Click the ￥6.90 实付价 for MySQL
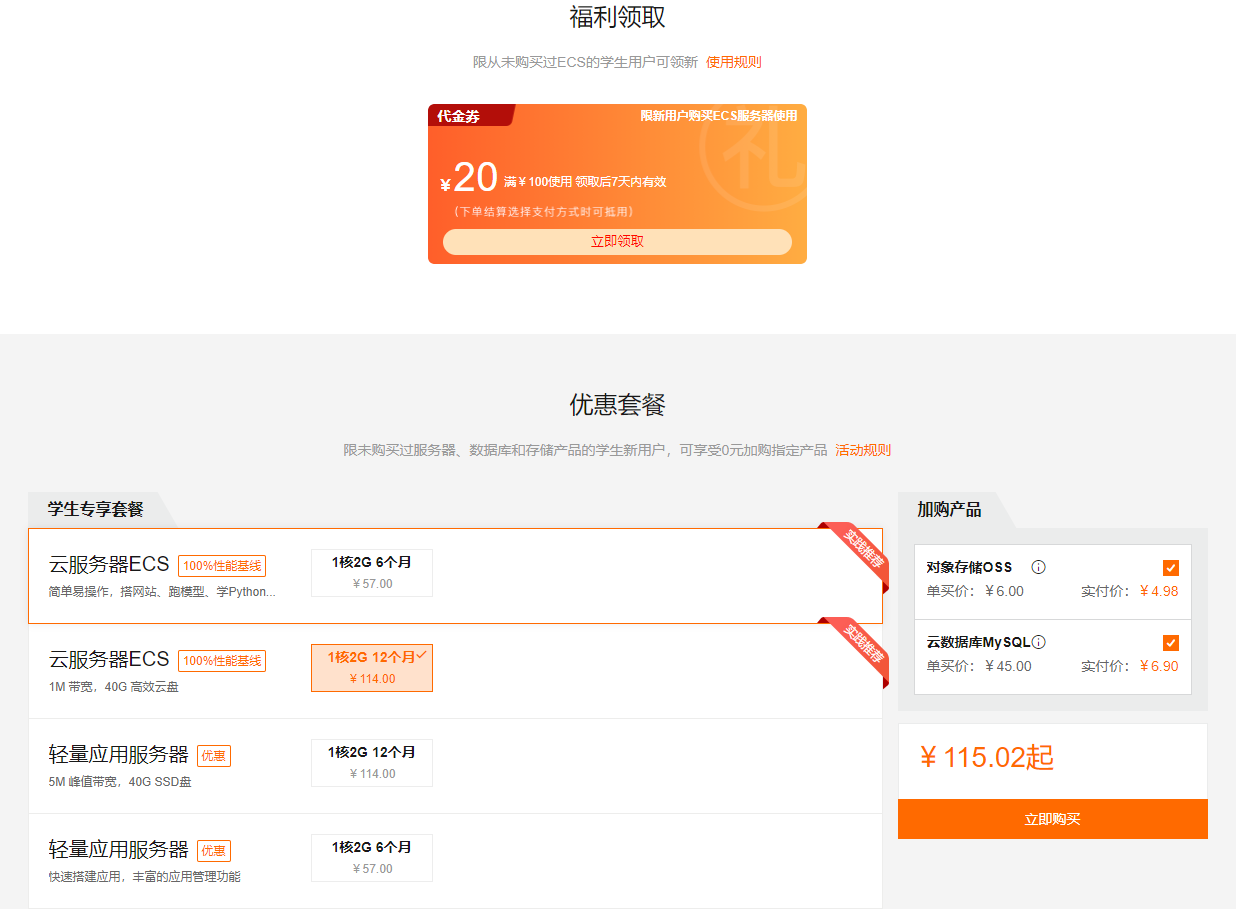Viewport: 1236px width, 909px height. point(1159,666)
